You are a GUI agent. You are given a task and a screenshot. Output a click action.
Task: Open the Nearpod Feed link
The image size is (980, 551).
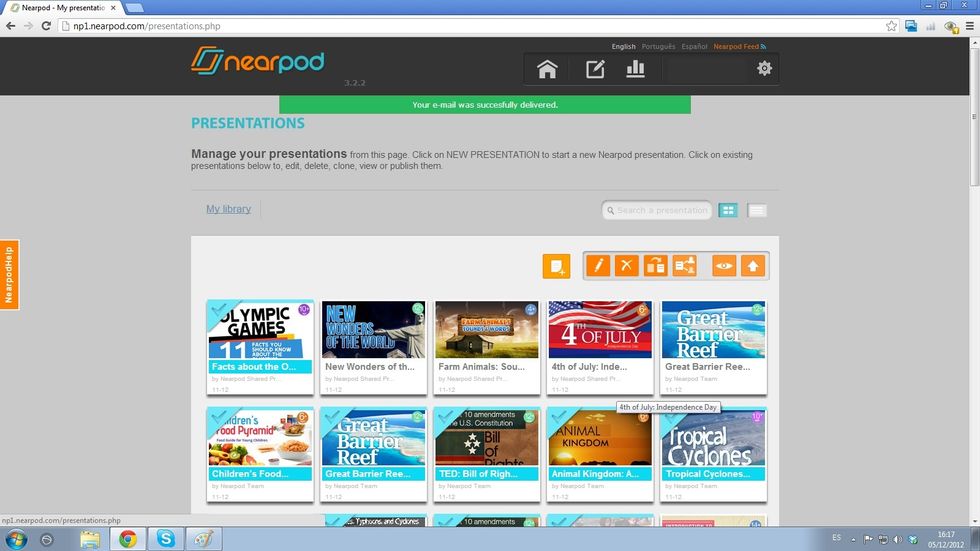739,46
